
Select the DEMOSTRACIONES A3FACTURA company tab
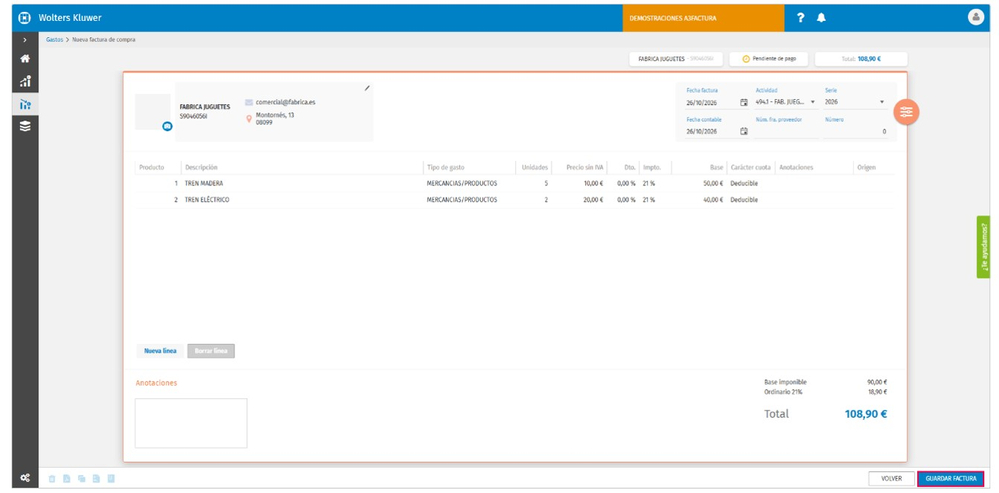click(703, 18)
